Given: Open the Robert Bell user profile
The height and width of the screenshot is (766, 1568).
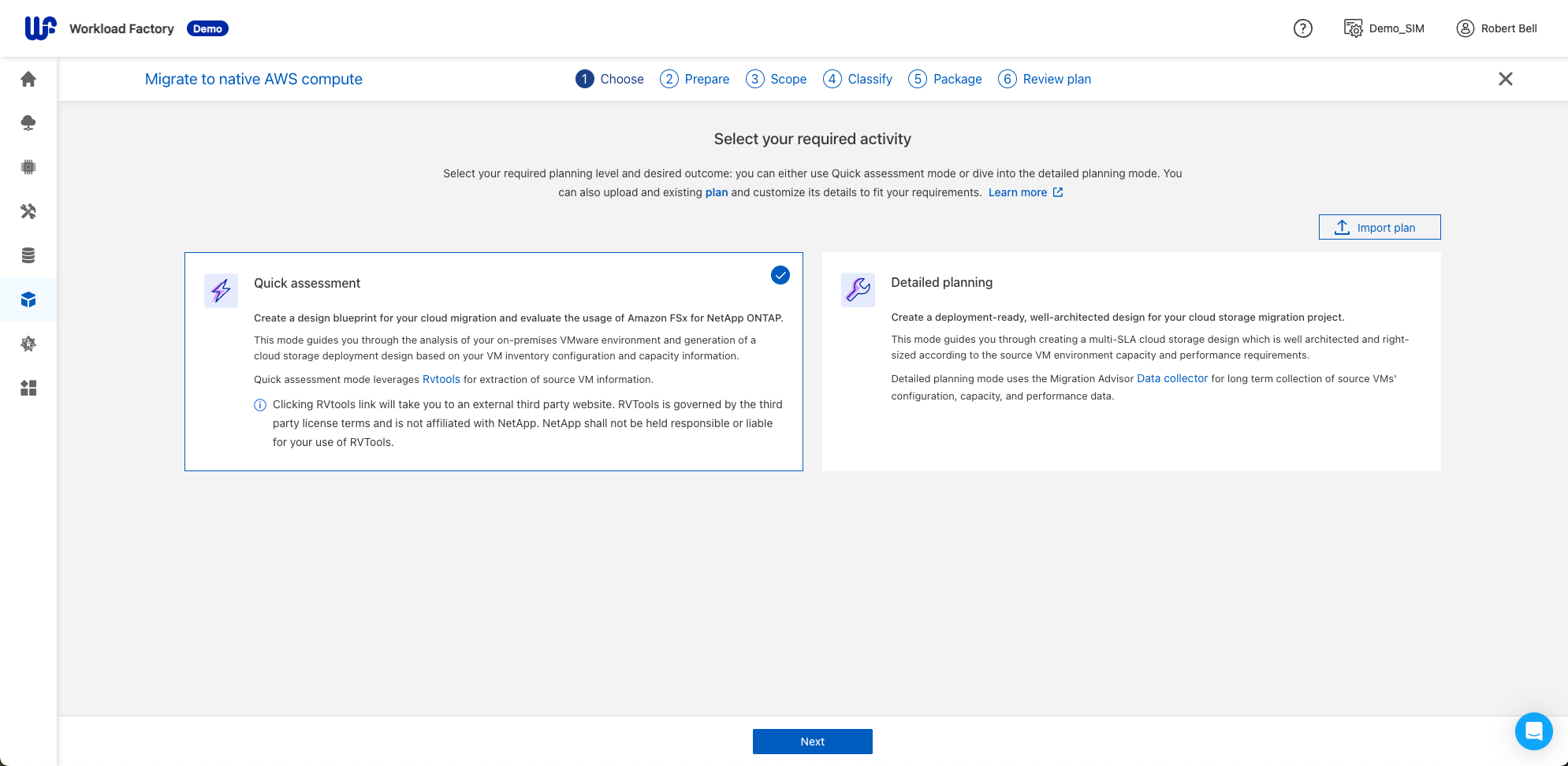Looking at the screenshot, I should point(1497,28).
